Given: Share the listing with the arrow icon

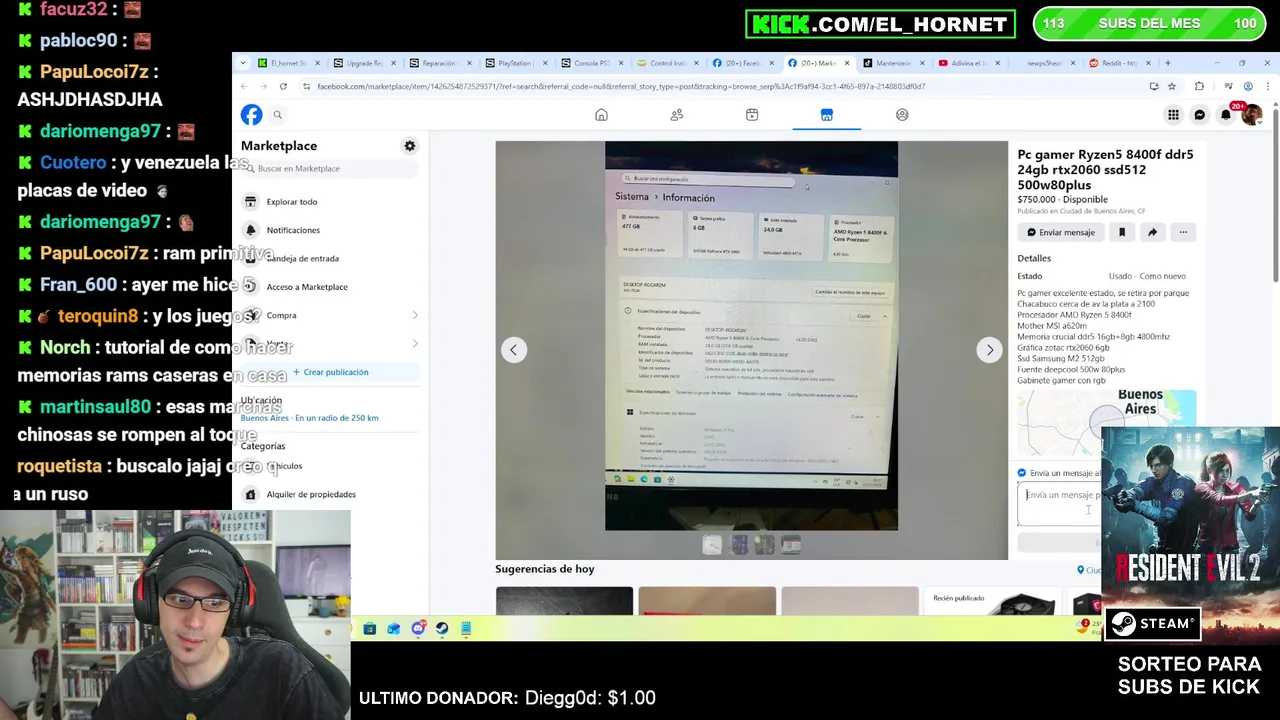Looking at the screenshot, I should point(1152,232).
